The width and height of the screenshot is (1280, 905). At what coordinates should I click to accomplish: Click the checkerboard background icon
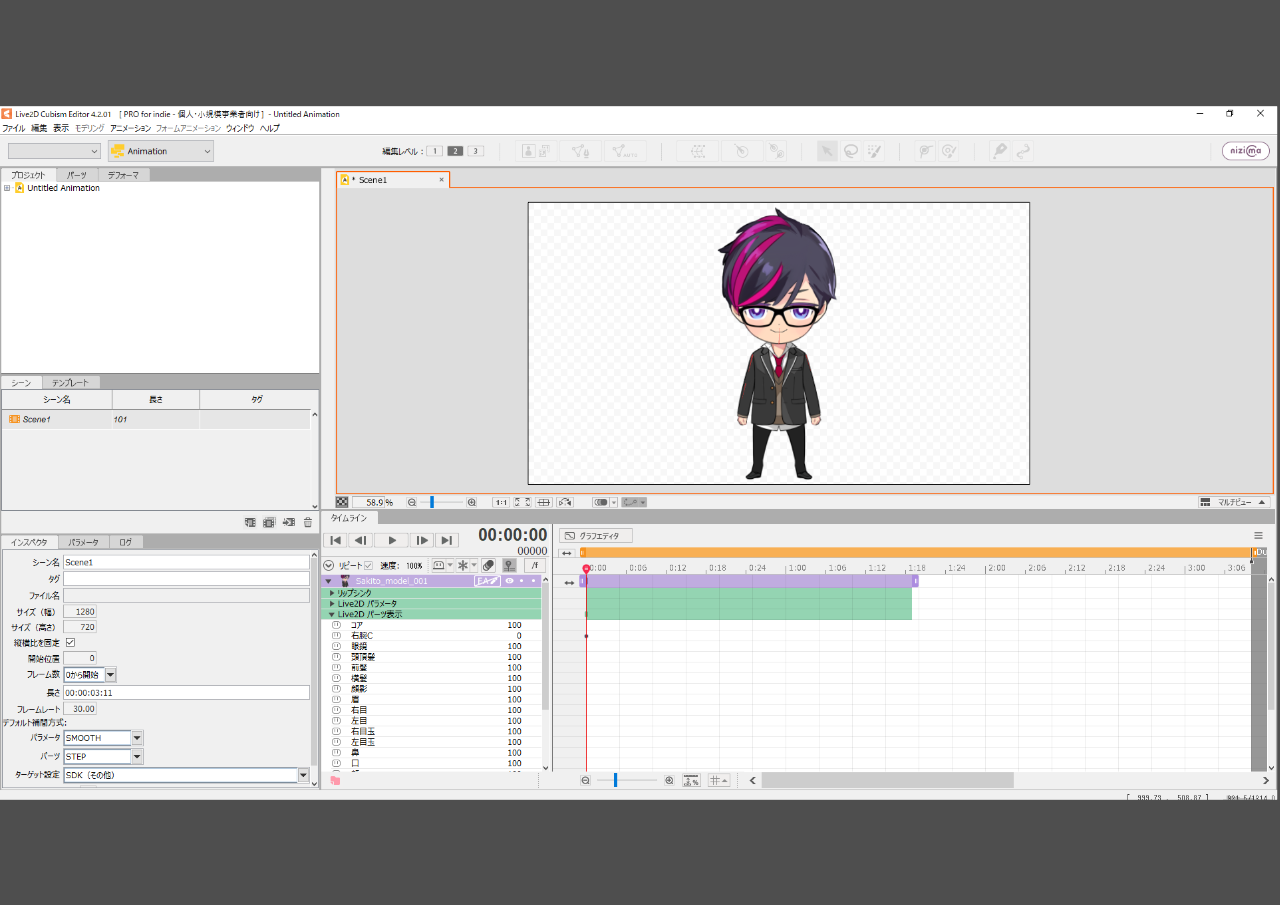point(342,502)
